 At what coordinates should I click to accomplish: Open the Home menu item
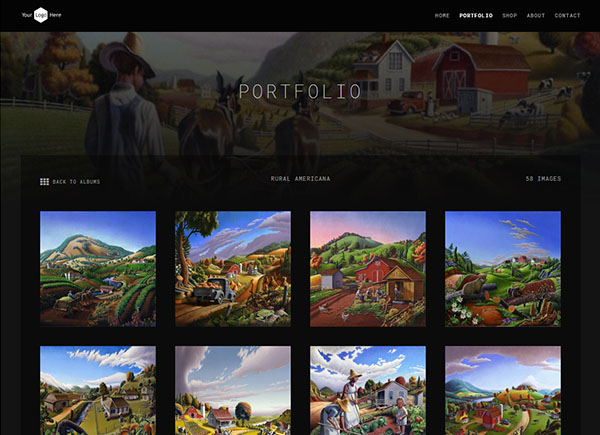pyautogui.click(x=442, y=16)
